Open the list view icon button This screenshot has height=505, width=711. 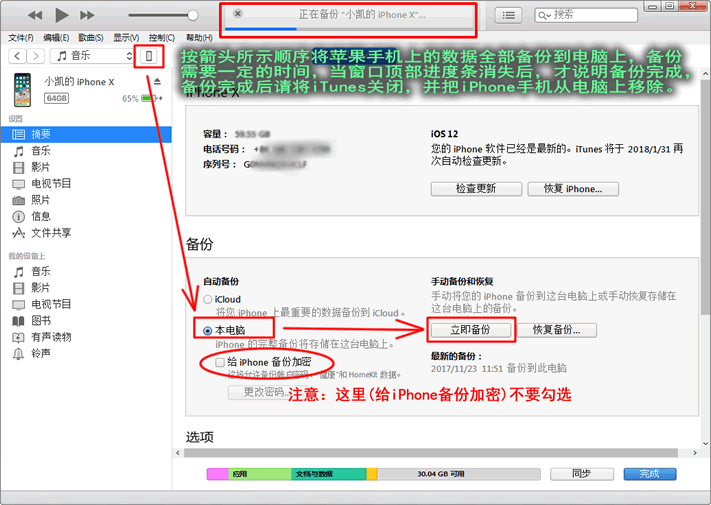508,15
